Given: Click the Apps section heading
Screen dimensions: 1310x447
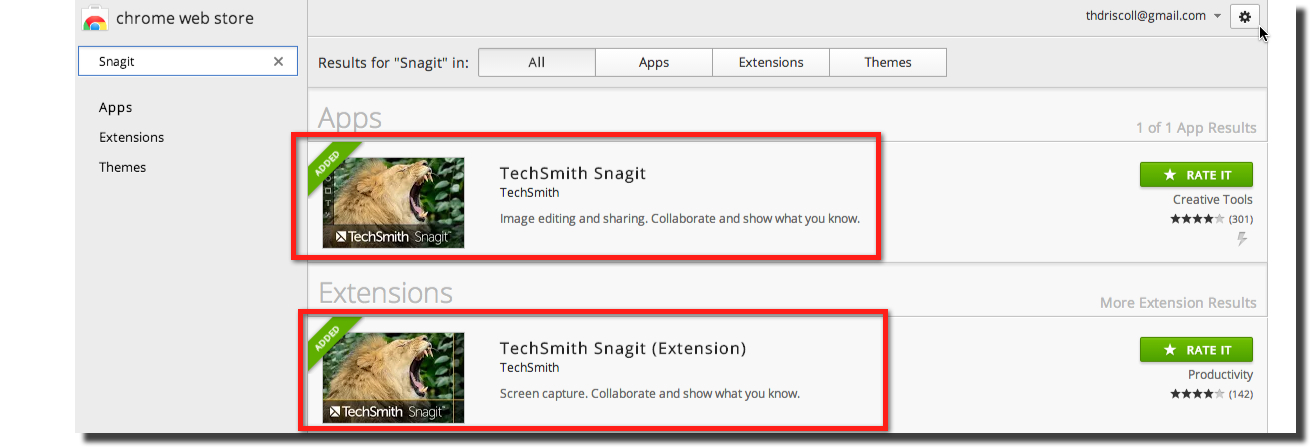Looking at the screenshot, I should click(x=350, y=118).
